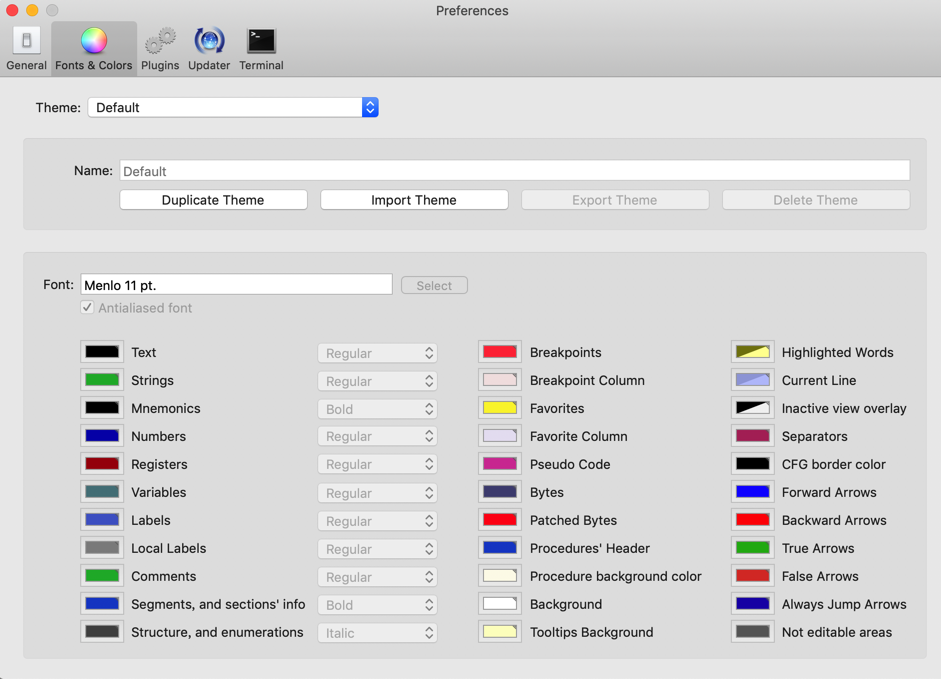Change the Numbers color swatch
Image resolution: width=941 pixels, height=679 pixels.
[102, 436]
